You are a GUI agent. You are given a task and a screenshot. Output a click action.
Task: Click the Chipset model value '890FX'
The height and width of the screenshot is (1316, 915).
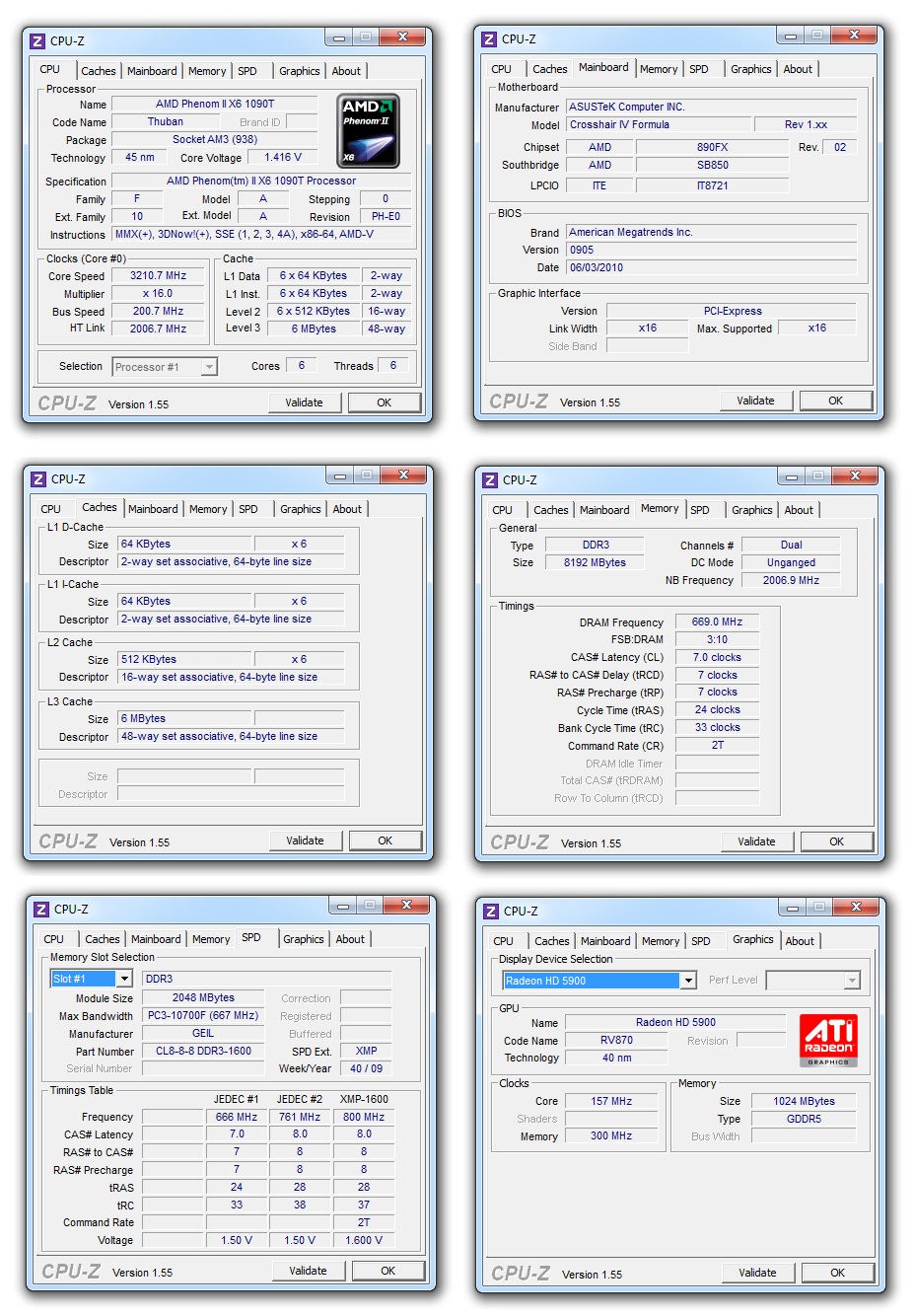pyautogui.click(x=713, y=147)
